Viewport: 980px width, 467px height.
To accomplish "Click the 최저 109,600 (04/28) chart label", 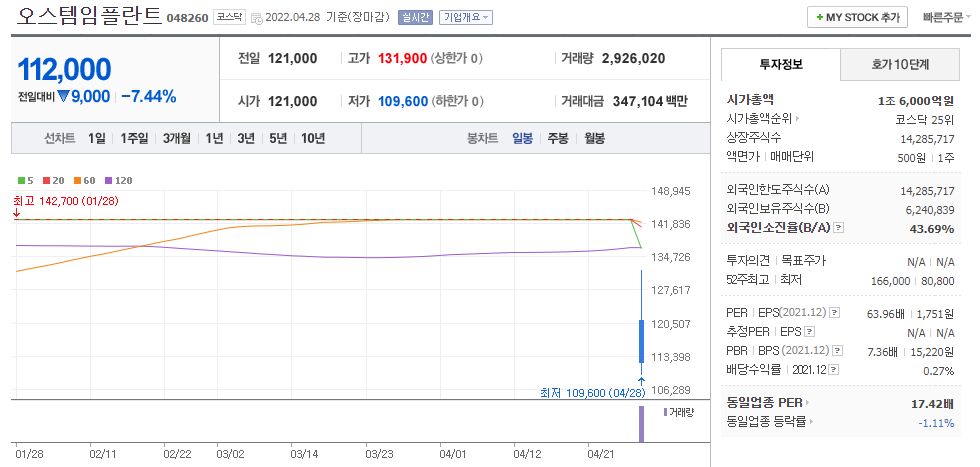I will click(x=592, y=393).
